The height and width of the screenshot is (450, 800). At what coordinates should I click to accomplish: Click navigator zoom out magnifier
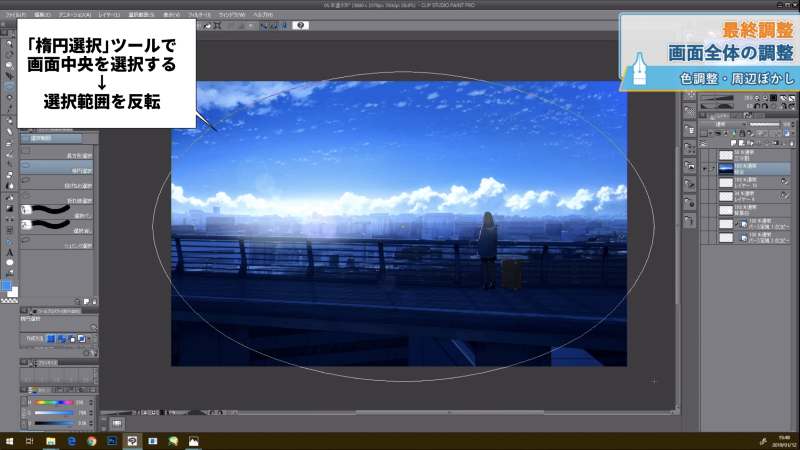757,97
